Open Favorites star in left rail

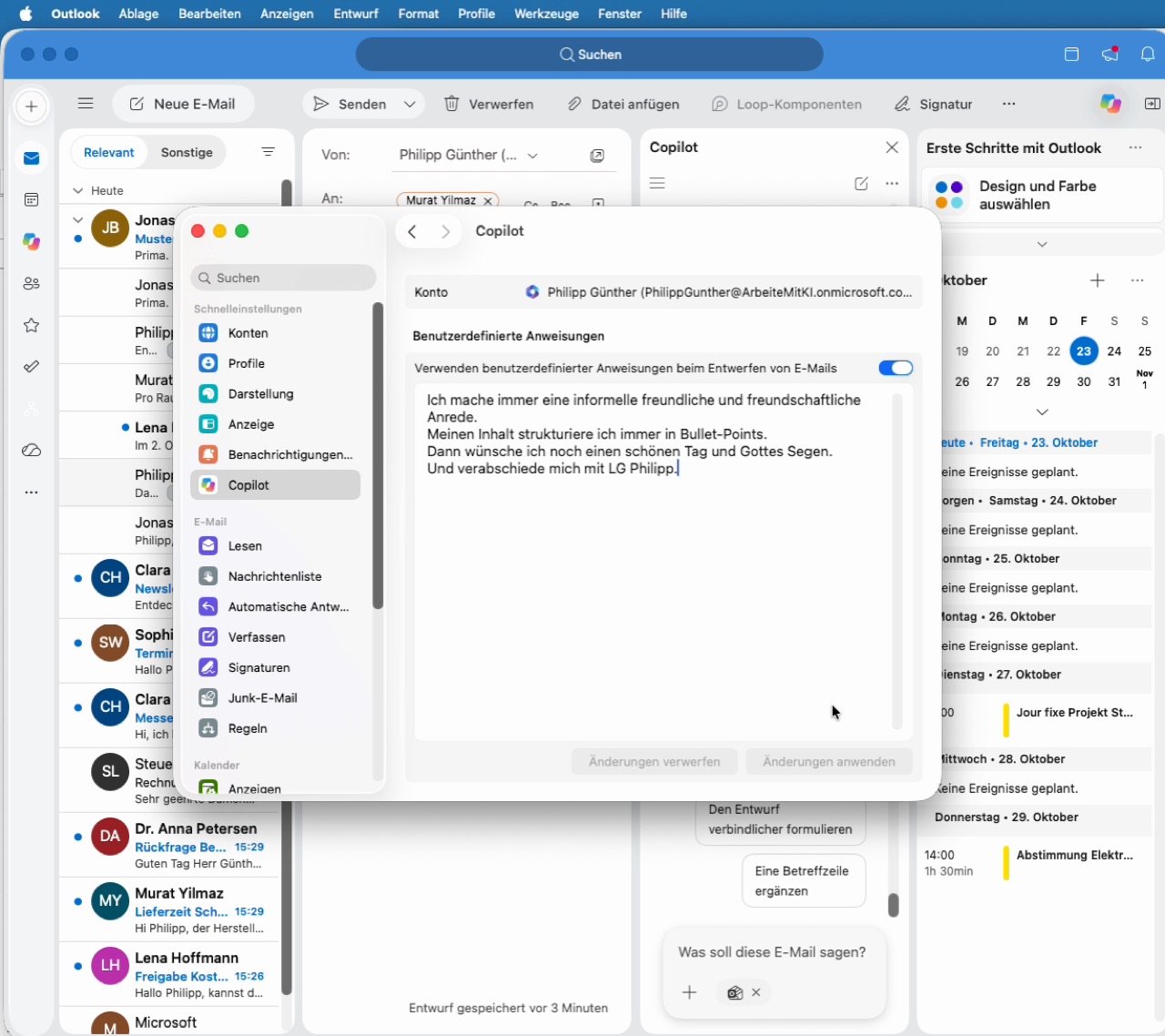point(32,325)
